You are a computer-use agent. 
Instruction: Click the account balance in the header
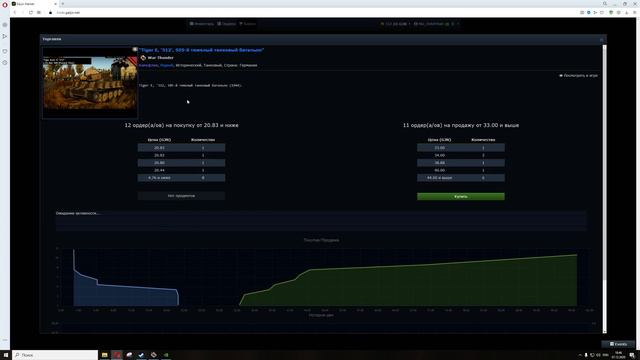(395, 24)
